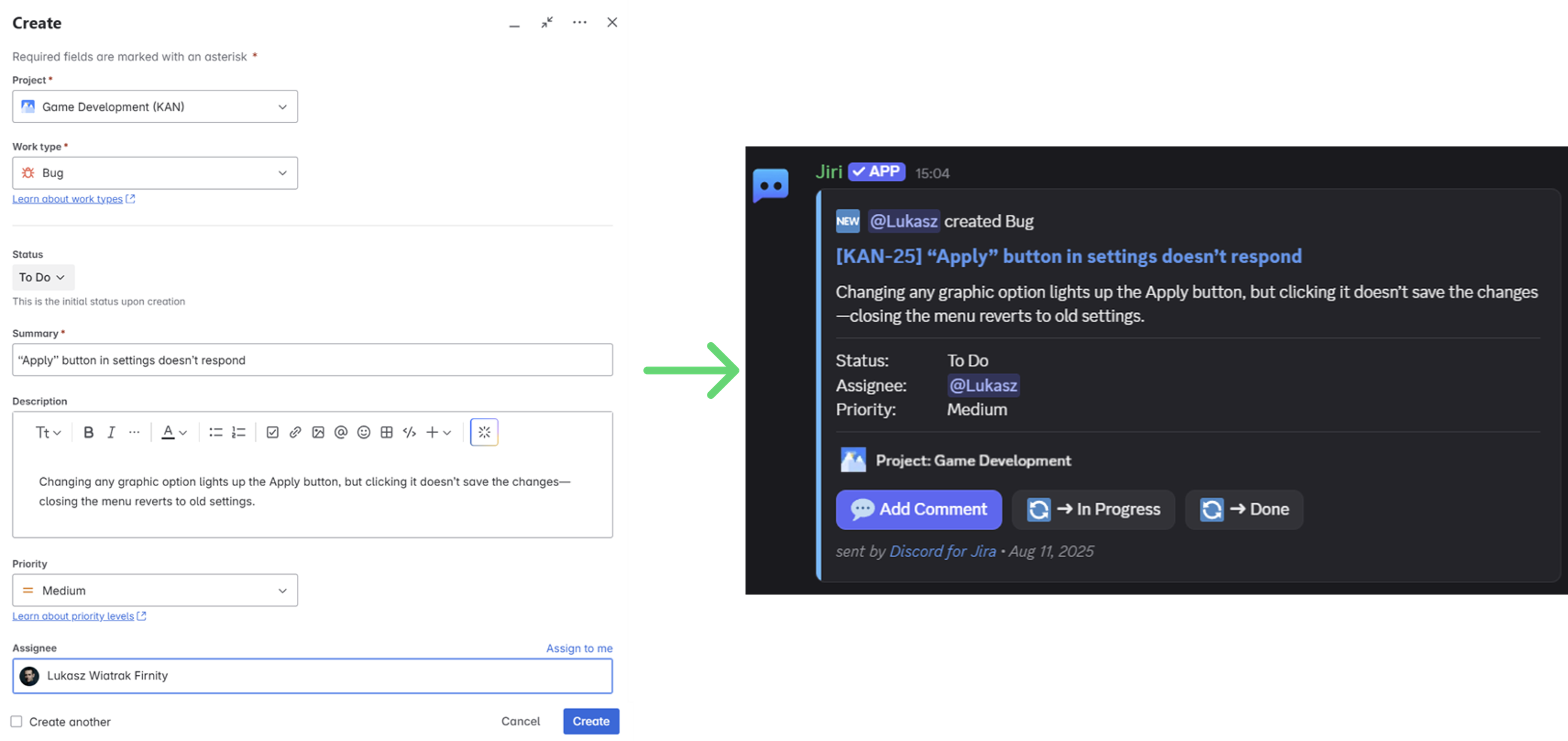Enable the Create another checkbox
Viewport: 1568px width, 741px height.
pos(16,722)
